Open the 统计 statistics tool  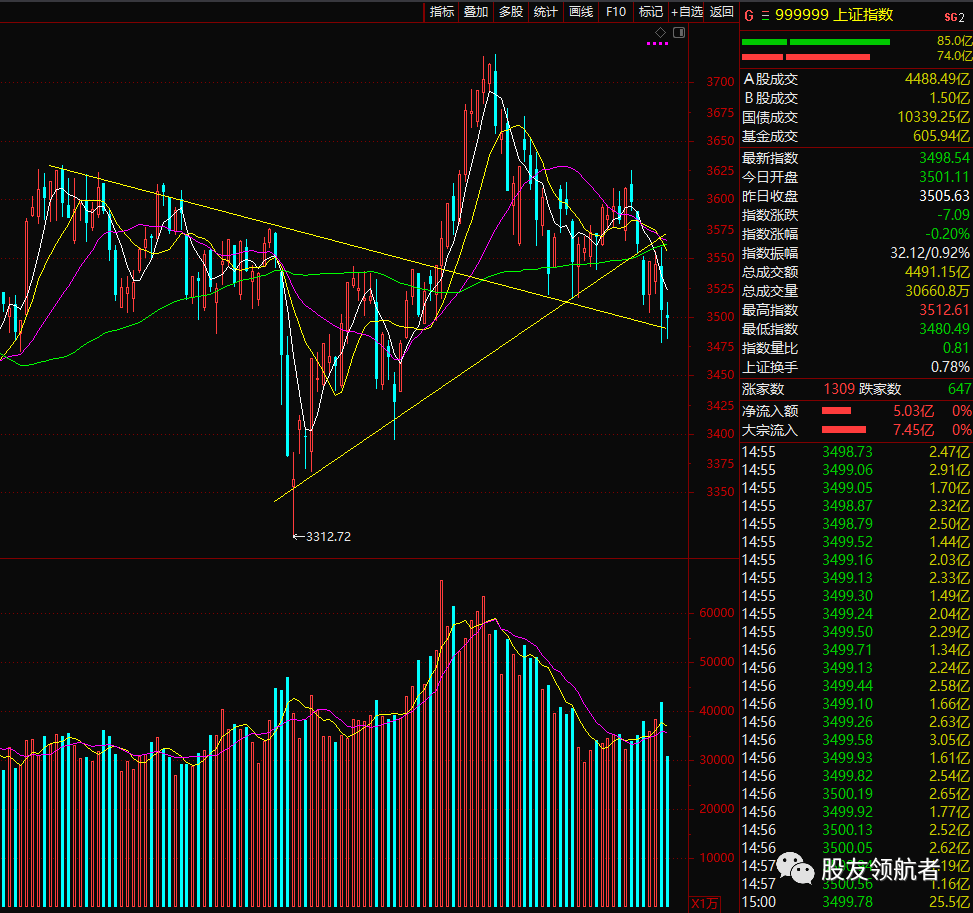coord(546,12)
